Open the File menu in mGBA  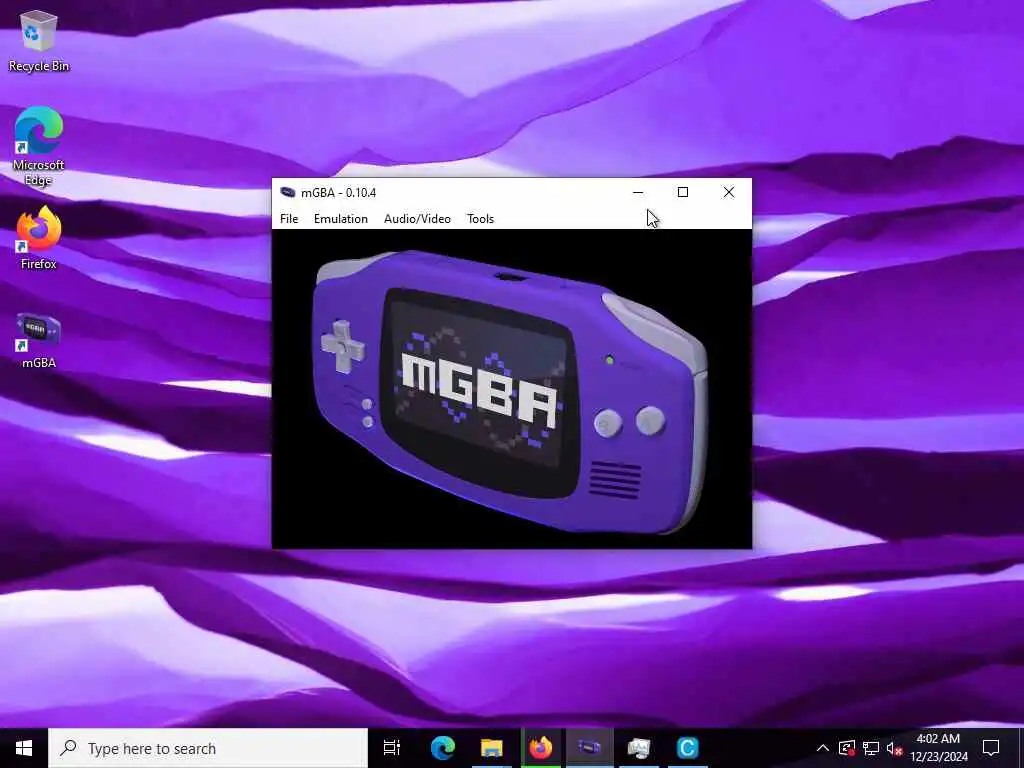click(x=289, y=219)
